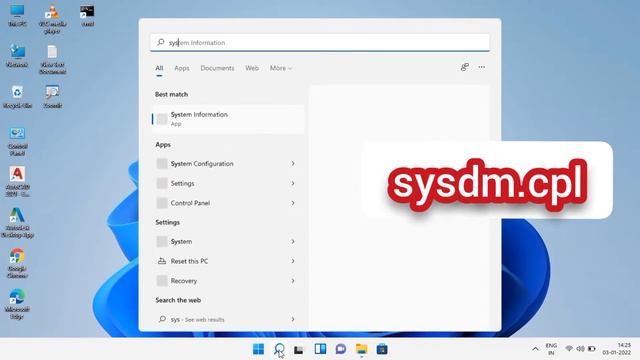
Task: Open VLC media player desktop shortcut
Action: 52,19
